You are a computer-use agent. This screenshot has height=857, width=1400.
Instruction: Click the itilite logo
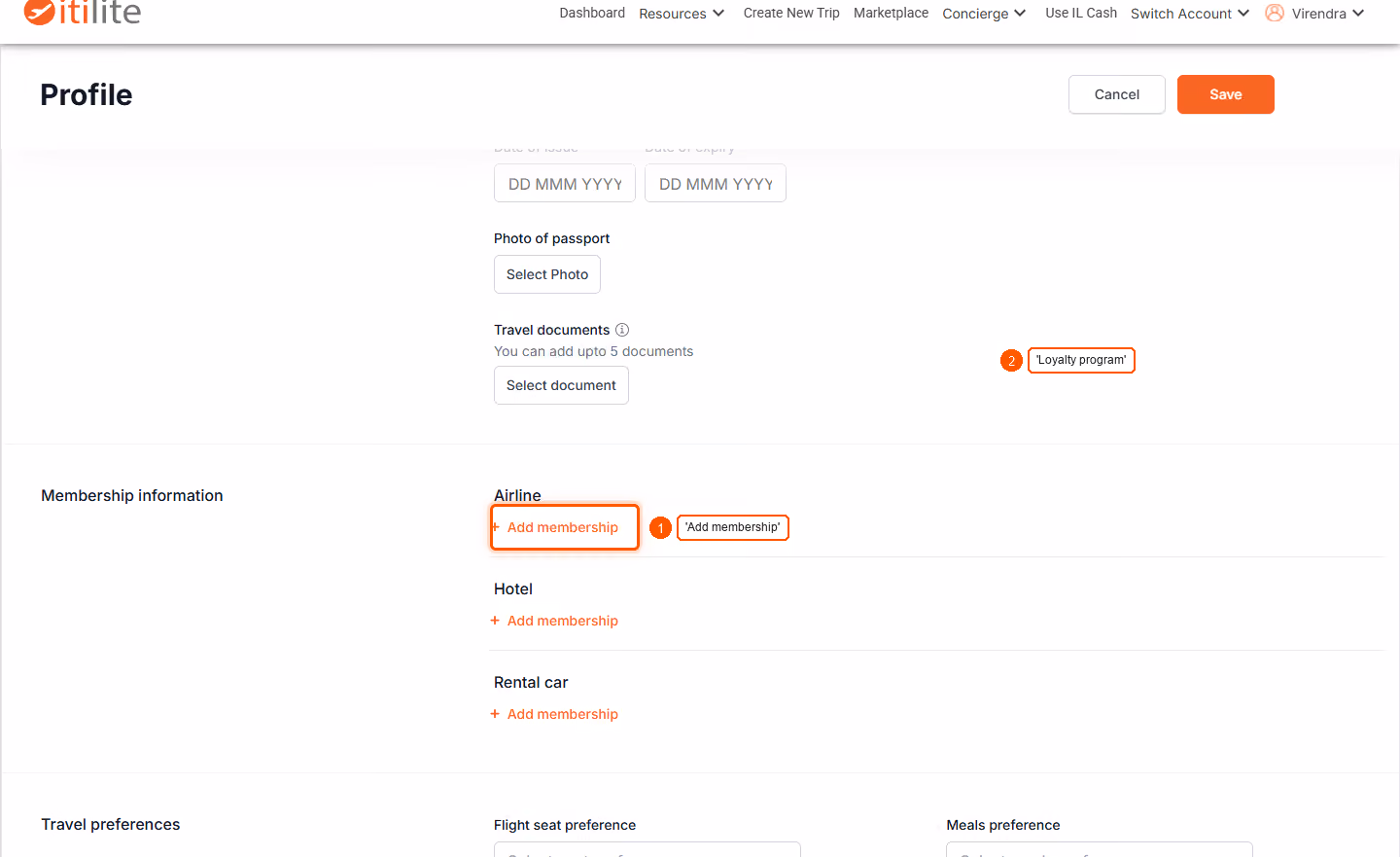(x=83, y=12)
